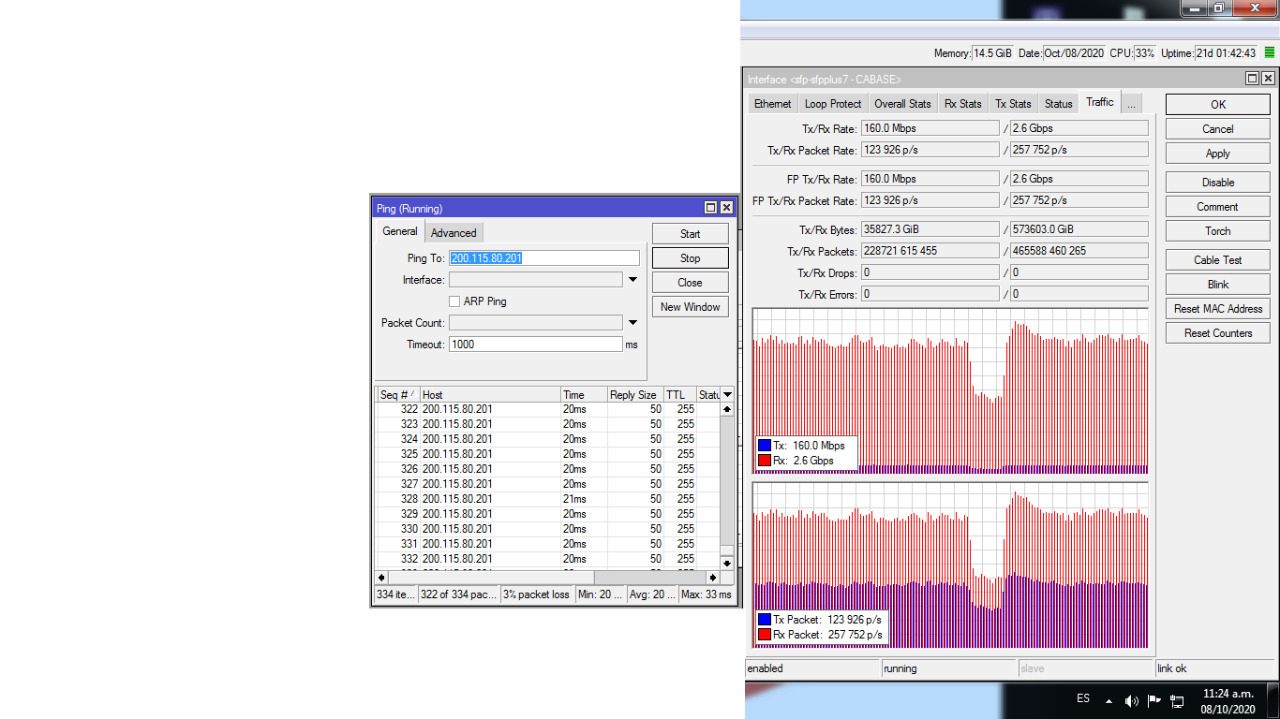Show more tabs via the ellipsis tab
1280x719 pixels.
coord(1131,104)
